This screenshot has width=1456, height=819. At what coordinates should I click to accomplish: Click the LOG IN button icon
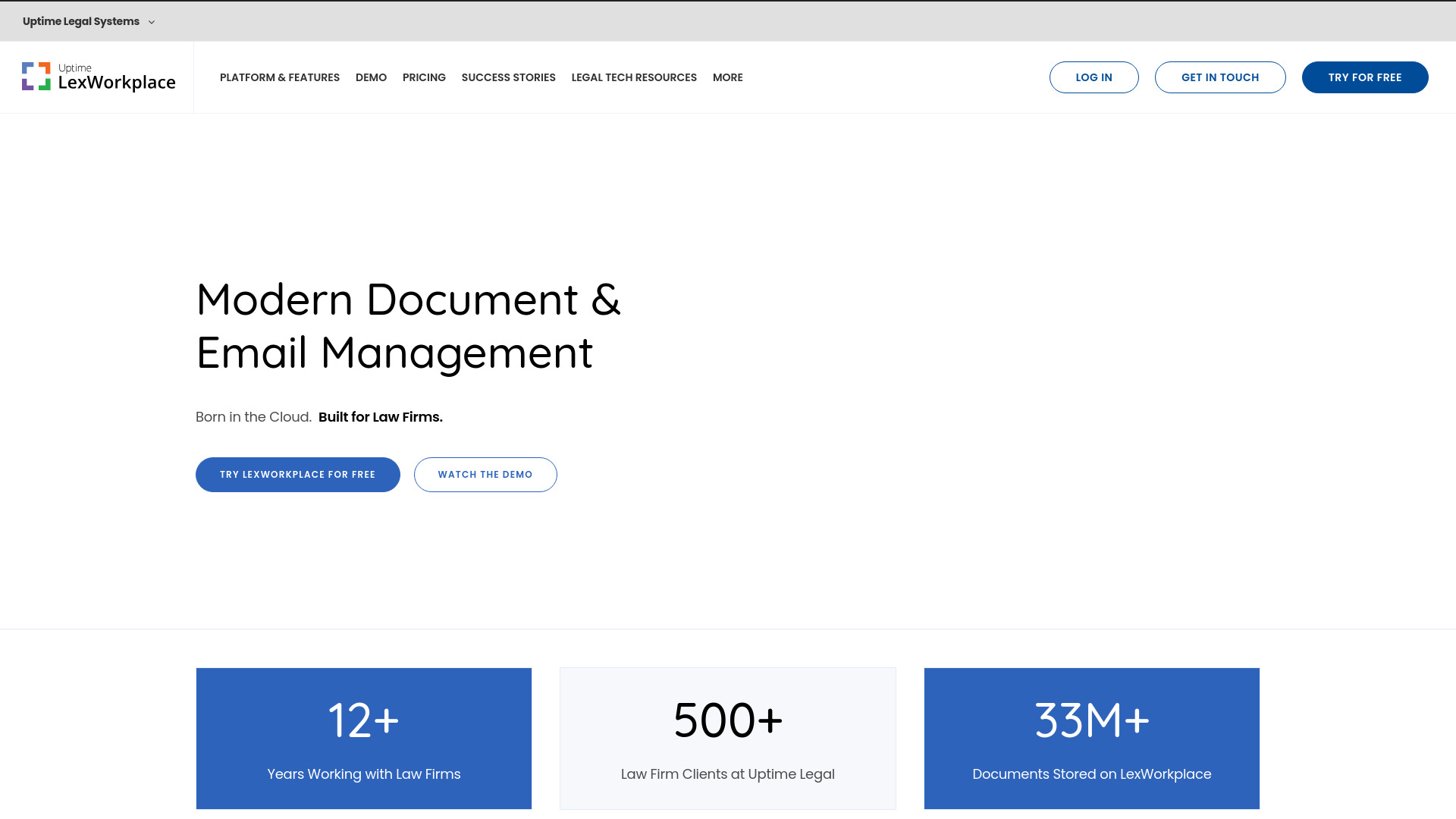1094,77
